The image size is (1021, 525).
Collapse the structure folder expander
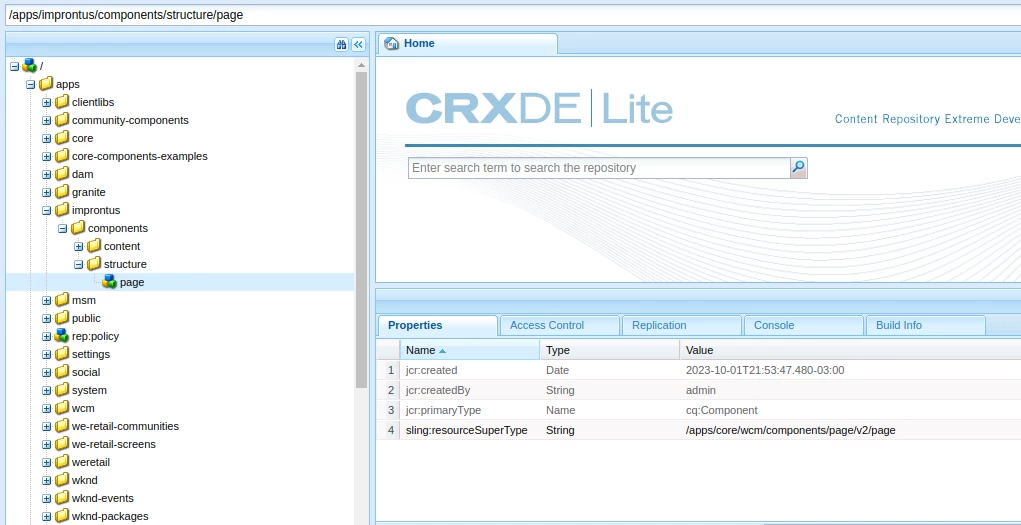(x=78, y=264)
